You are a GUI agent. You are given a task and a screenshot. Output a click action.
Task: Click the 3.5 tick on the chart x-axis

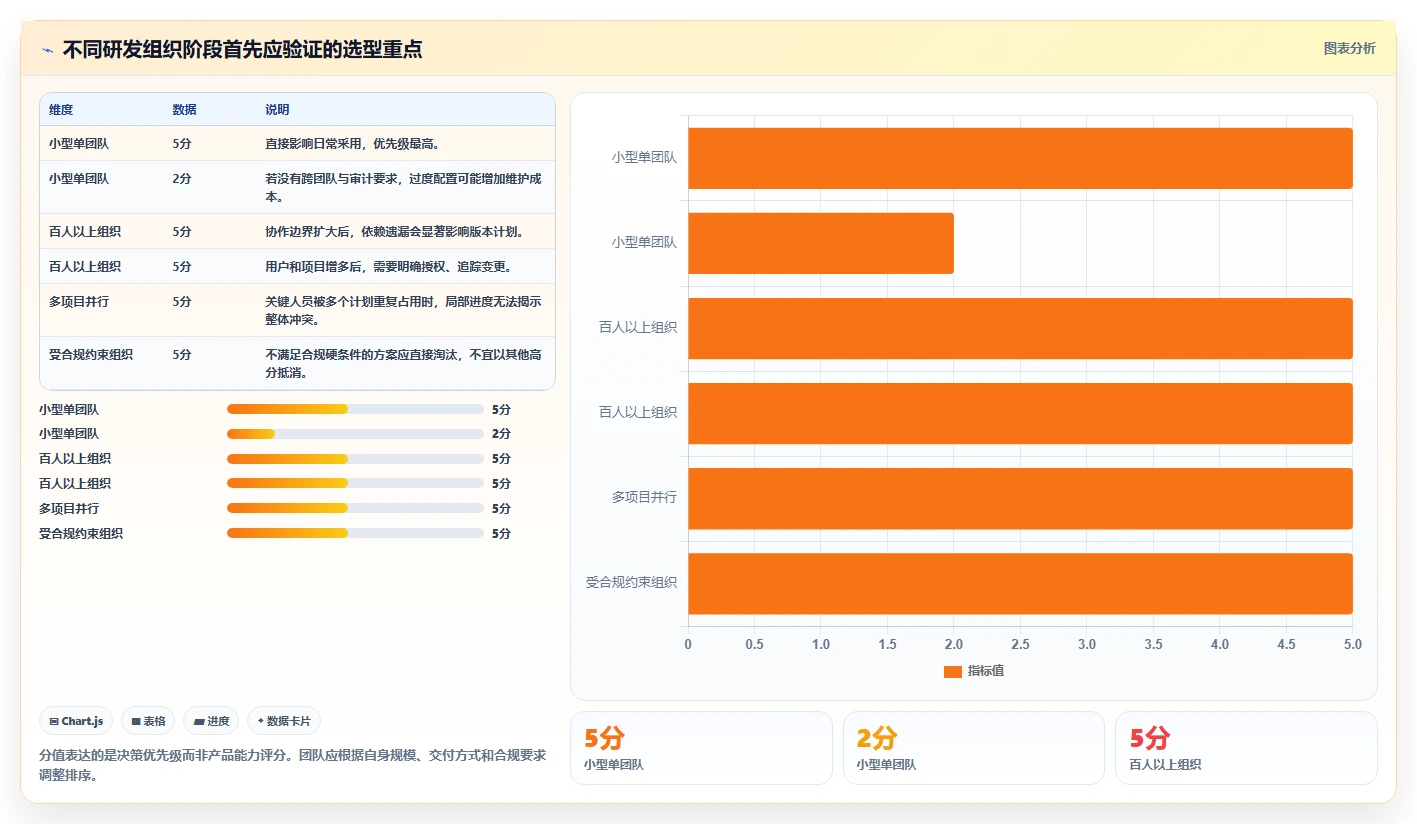1153,644
